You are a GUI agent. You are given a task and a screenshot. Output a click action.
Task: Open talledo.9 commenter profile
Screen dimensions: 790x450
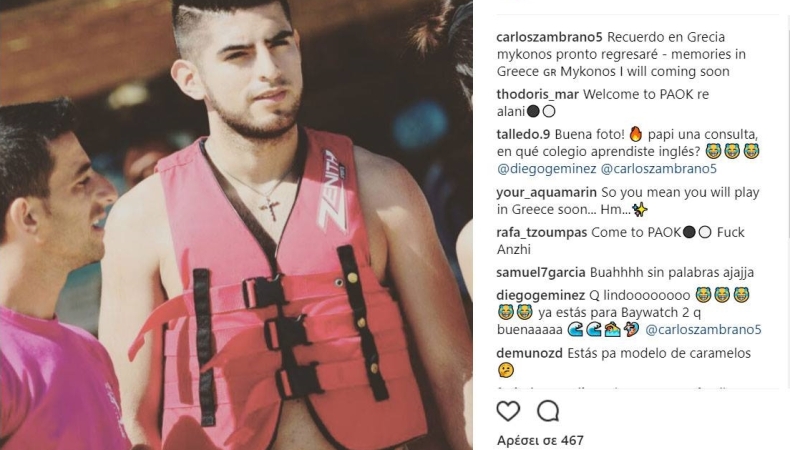(x=523, y=135)
